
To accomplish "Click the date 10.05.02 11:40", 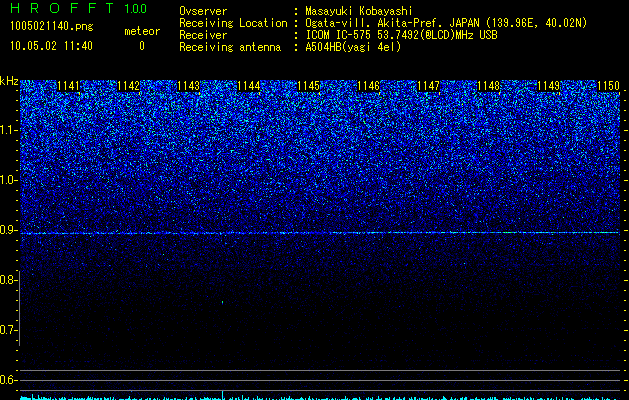I will pyautogui.click(x=51, y=46).
